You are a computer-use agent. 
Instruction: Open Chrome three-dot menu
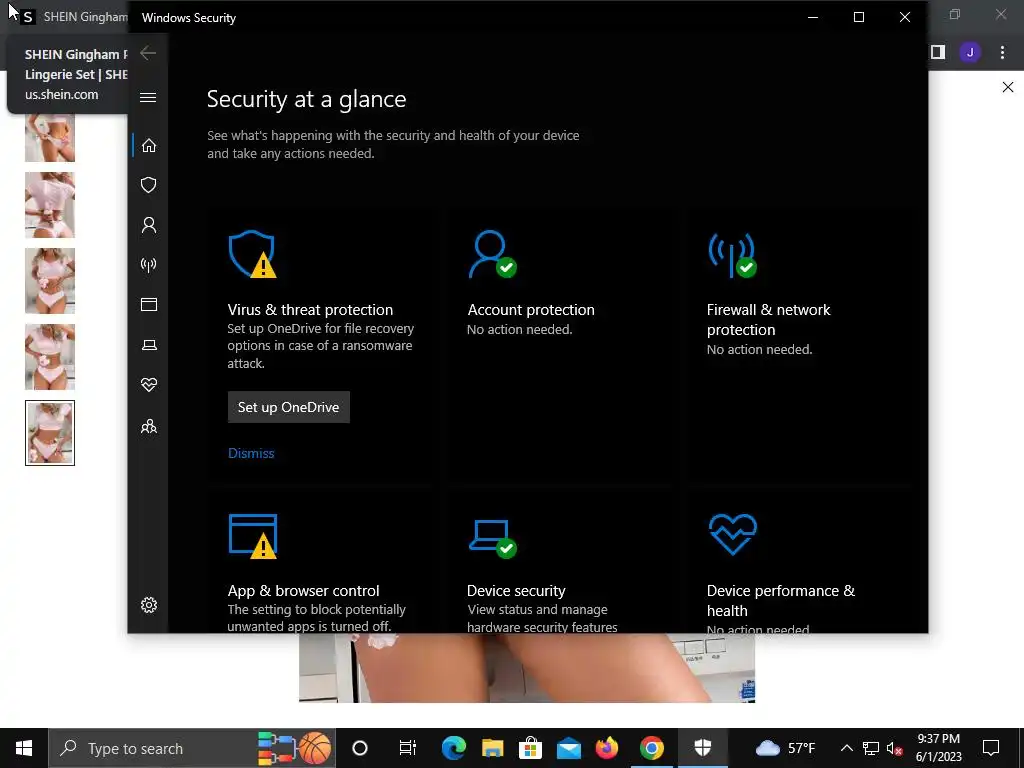pos(1002,52)
